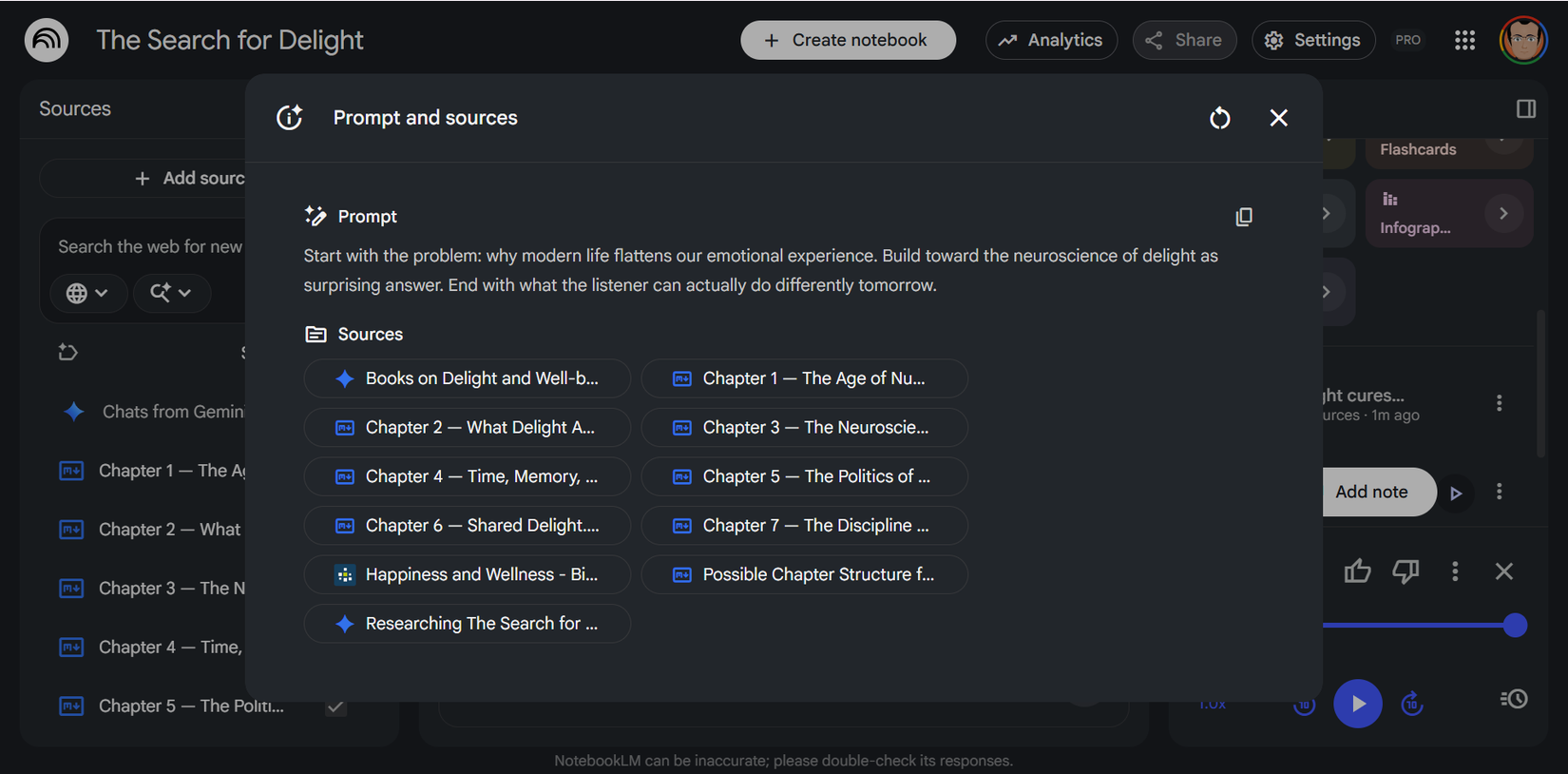
Task: Toggle the studio side panel icon
Action: [1526, 108]
